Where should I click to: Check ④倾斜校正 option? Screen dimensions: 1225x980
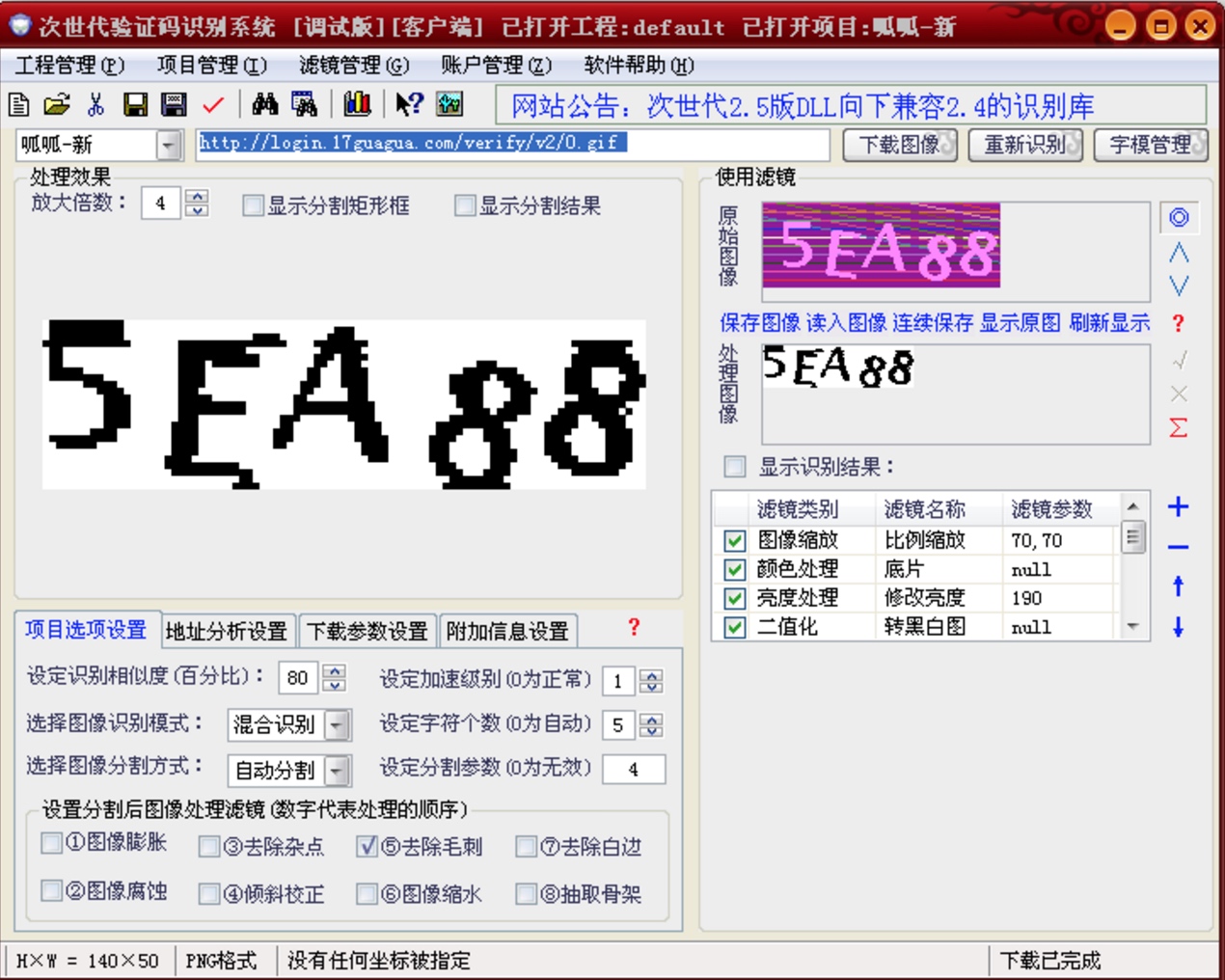tap(209, 894)
